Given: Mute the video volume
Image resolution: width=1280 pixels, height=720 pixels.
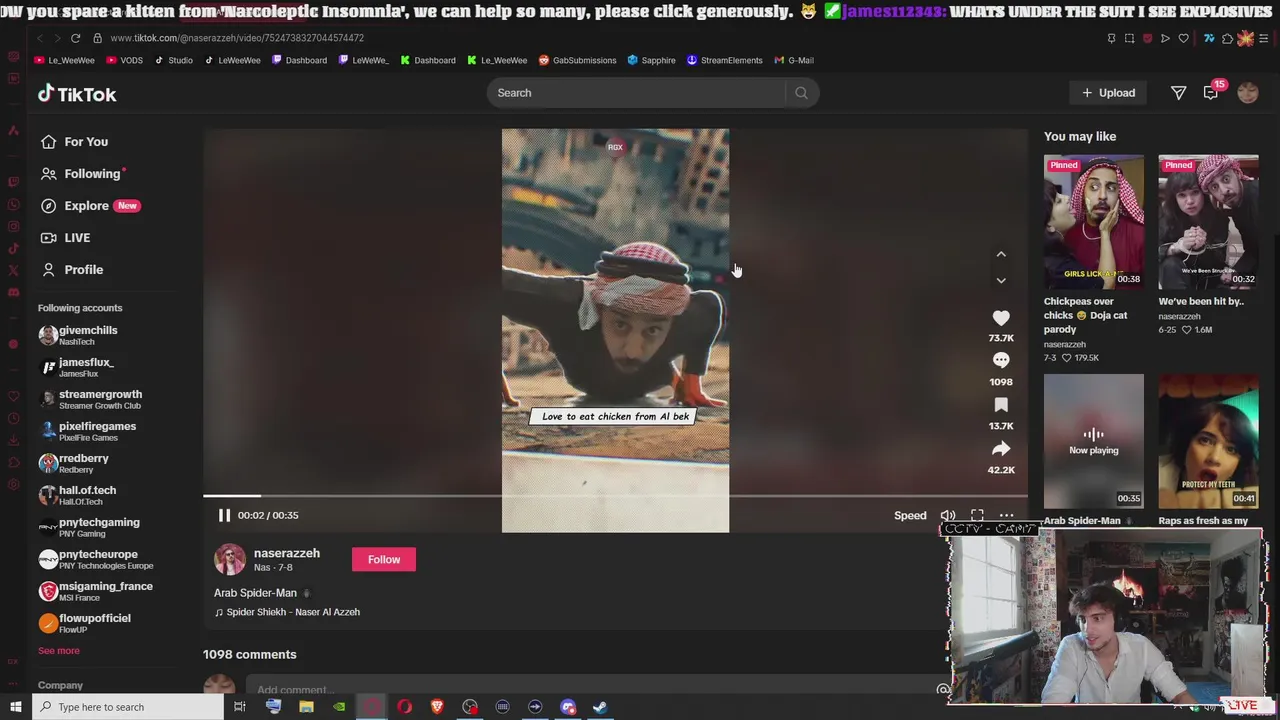Looking at the screenshot, I should tap(948, 515).
